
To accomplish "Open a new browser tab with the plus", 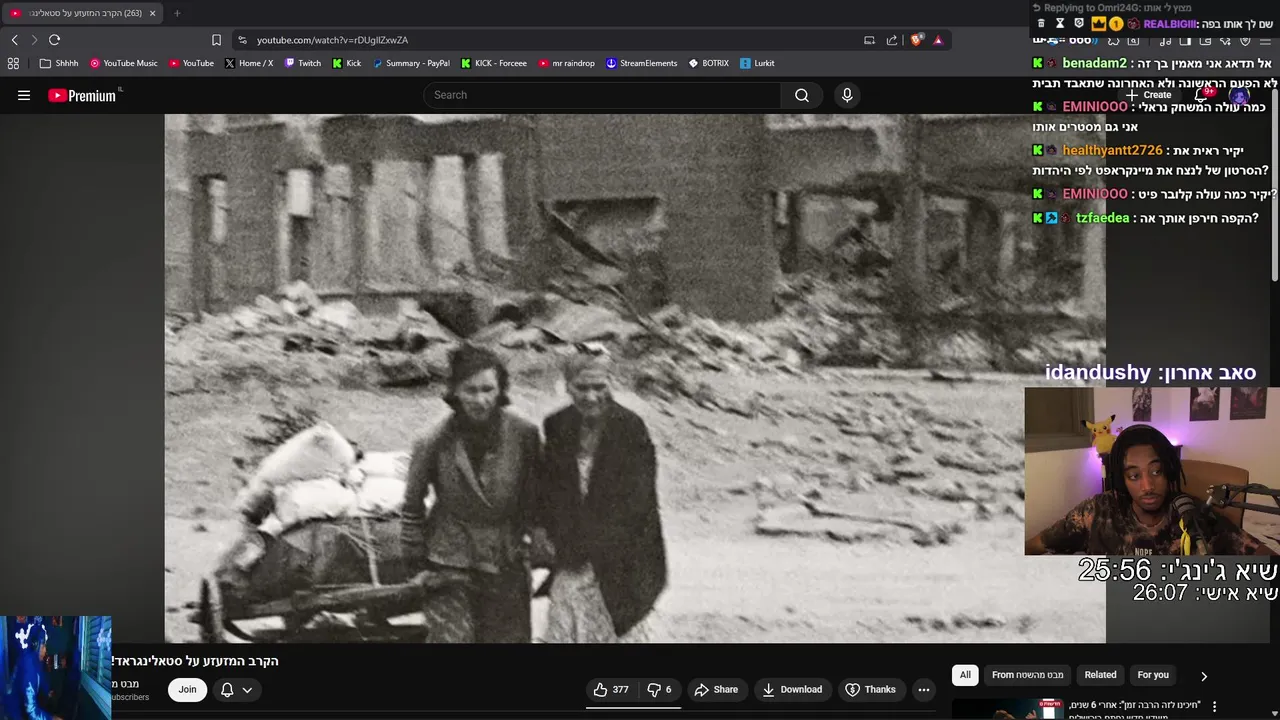I will [177, 13].
